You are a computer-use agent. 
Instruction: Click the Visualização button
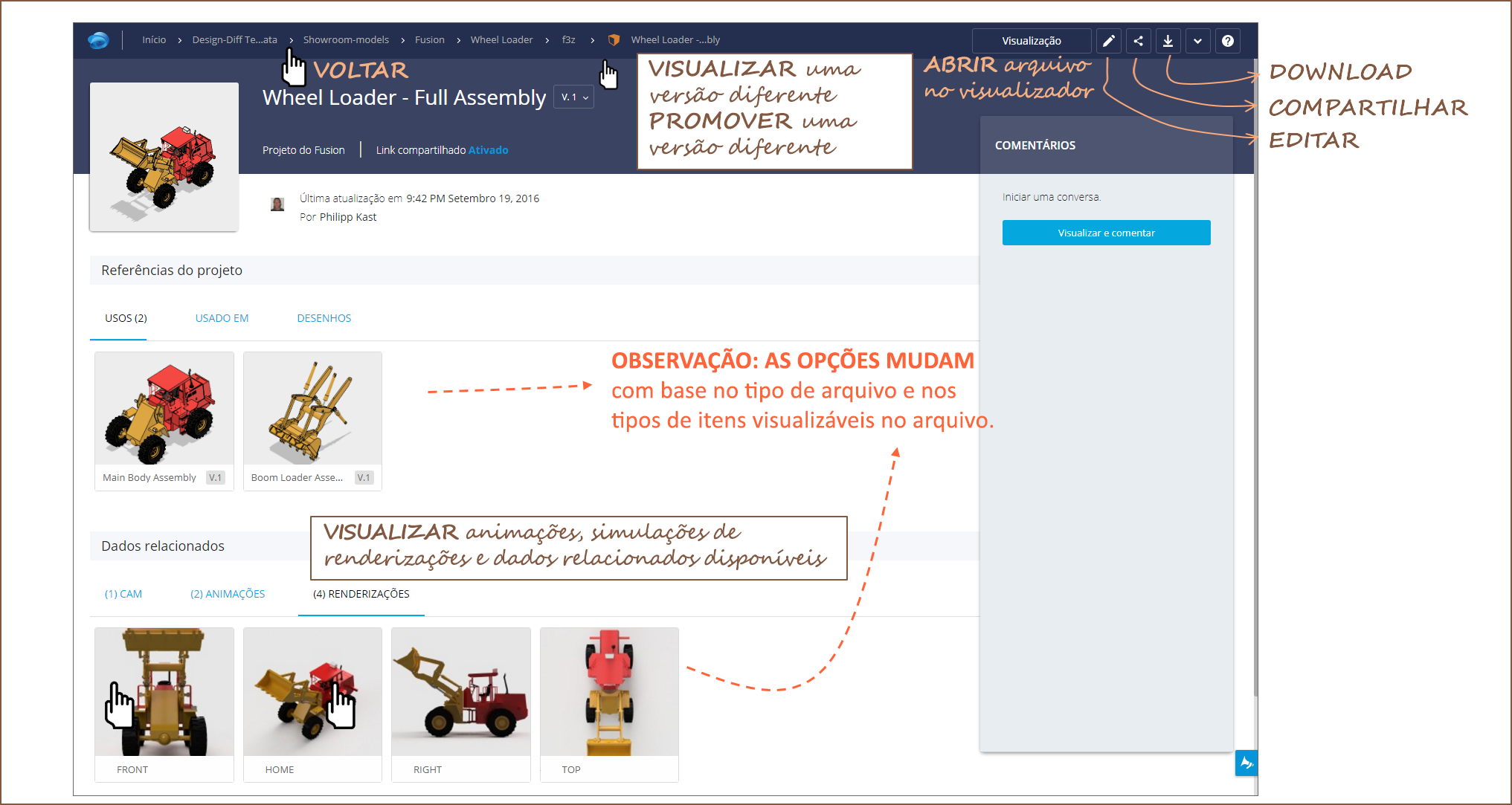1031,41
